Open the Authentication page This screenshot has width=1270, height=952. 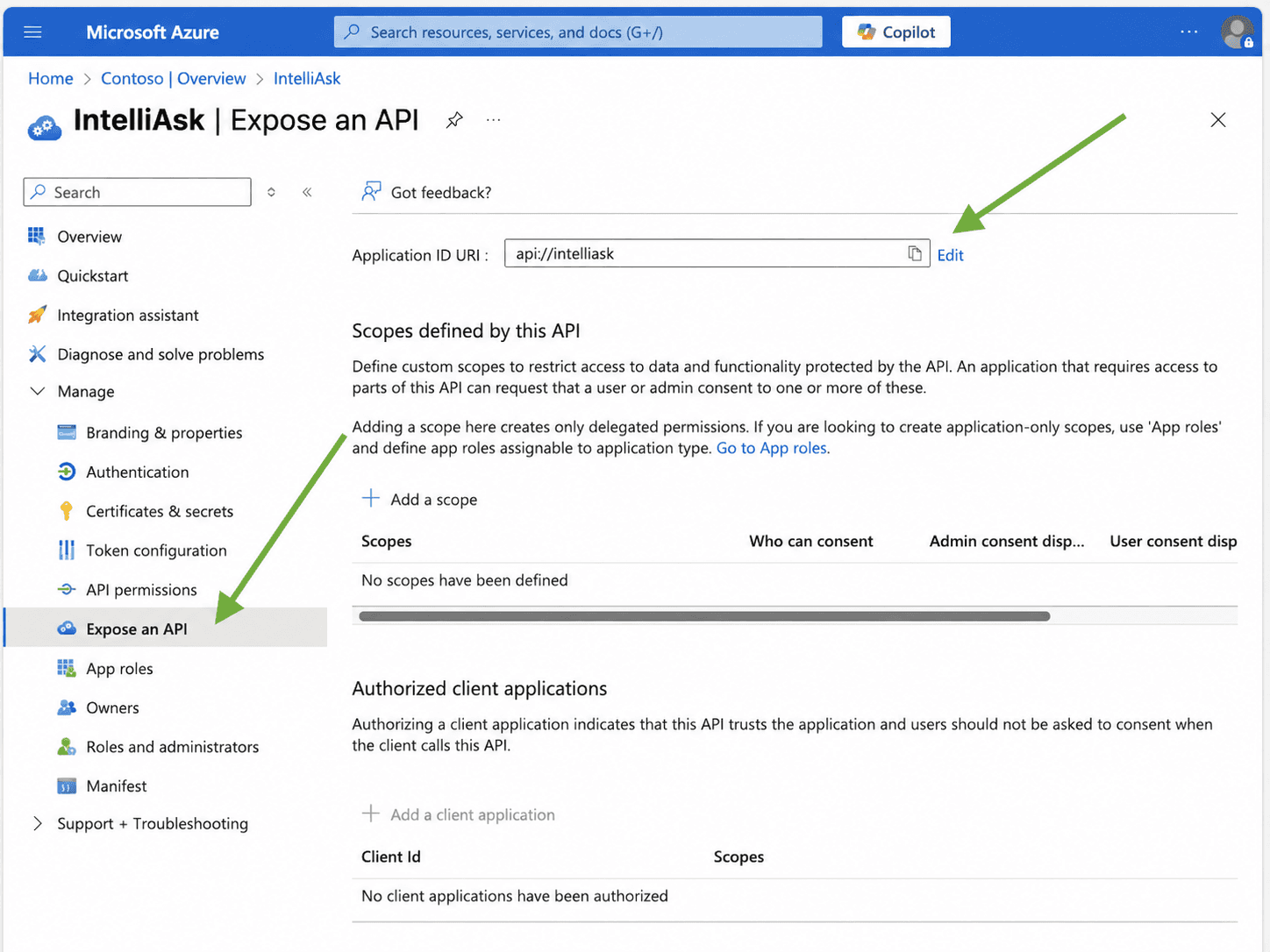pyautogui.click(x=138, y=472)
